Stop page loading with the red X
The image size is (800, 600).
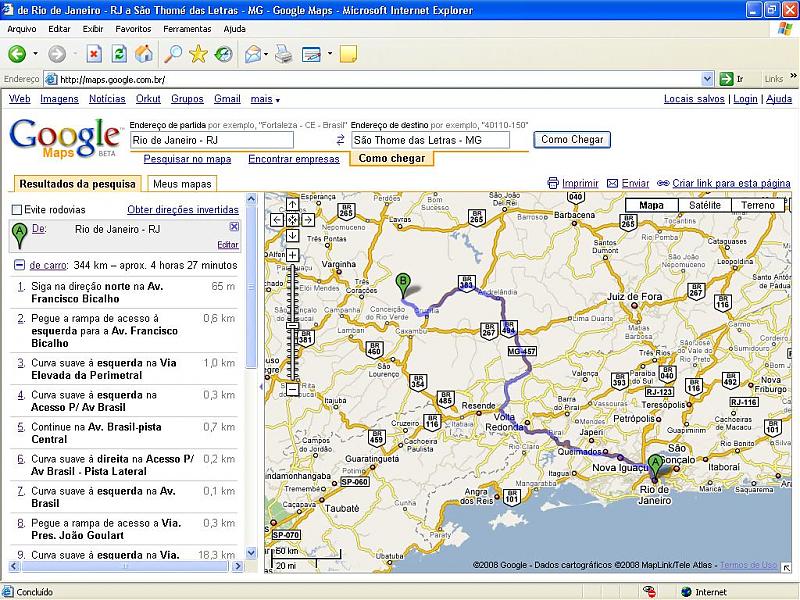tap(94, 54)
